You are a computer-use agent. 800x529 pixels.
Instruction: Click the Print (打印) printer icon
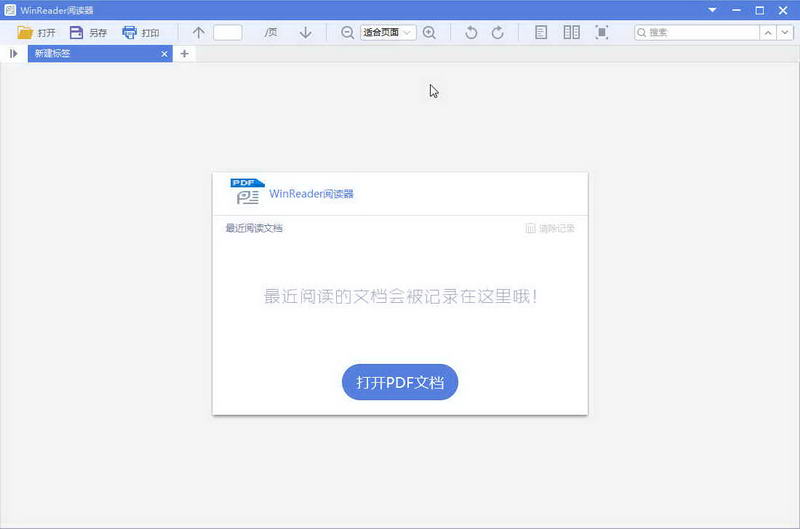point(129,32)
